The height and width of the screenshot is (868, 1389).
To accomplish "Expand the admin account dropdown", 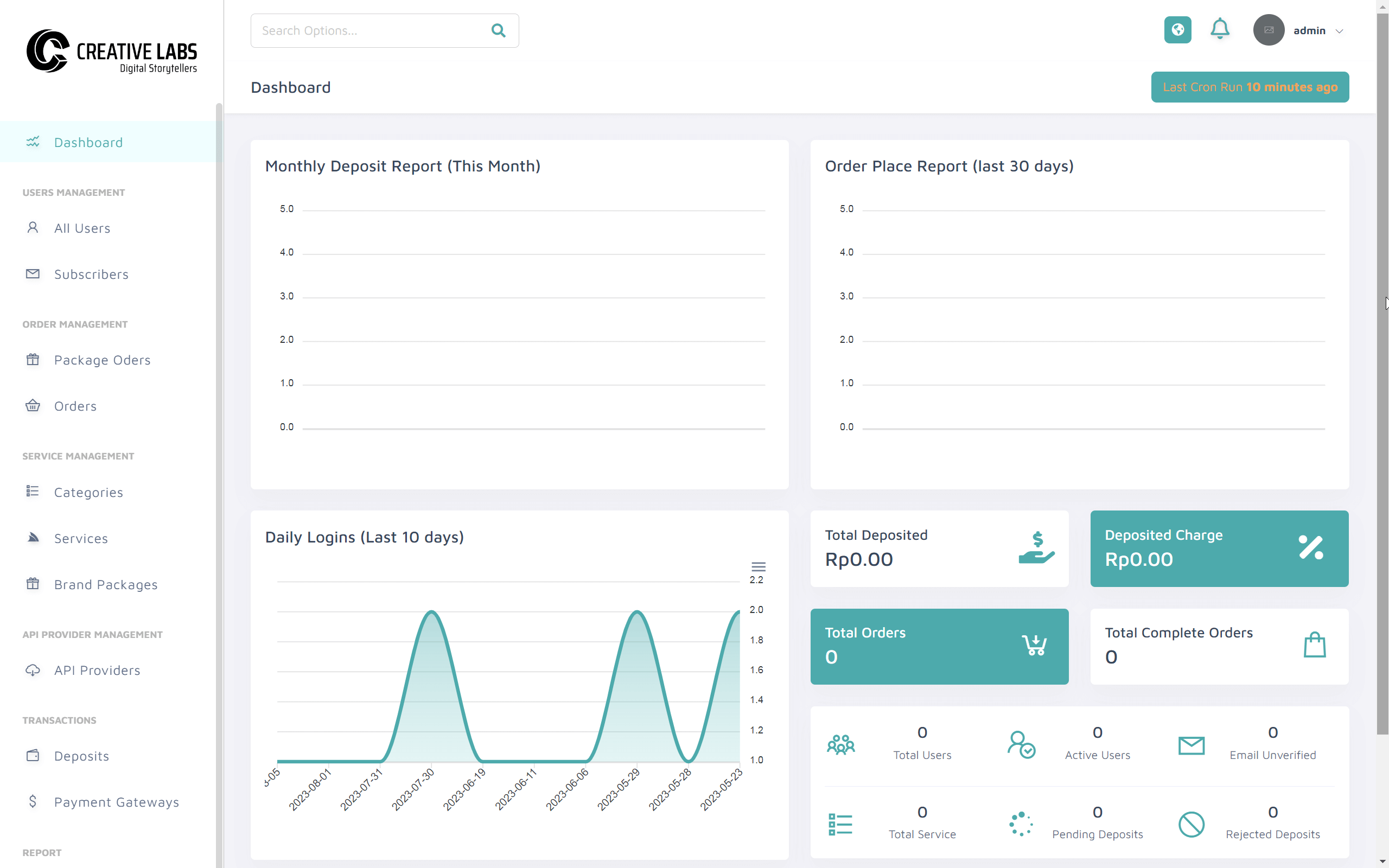I will (1339, 31).
